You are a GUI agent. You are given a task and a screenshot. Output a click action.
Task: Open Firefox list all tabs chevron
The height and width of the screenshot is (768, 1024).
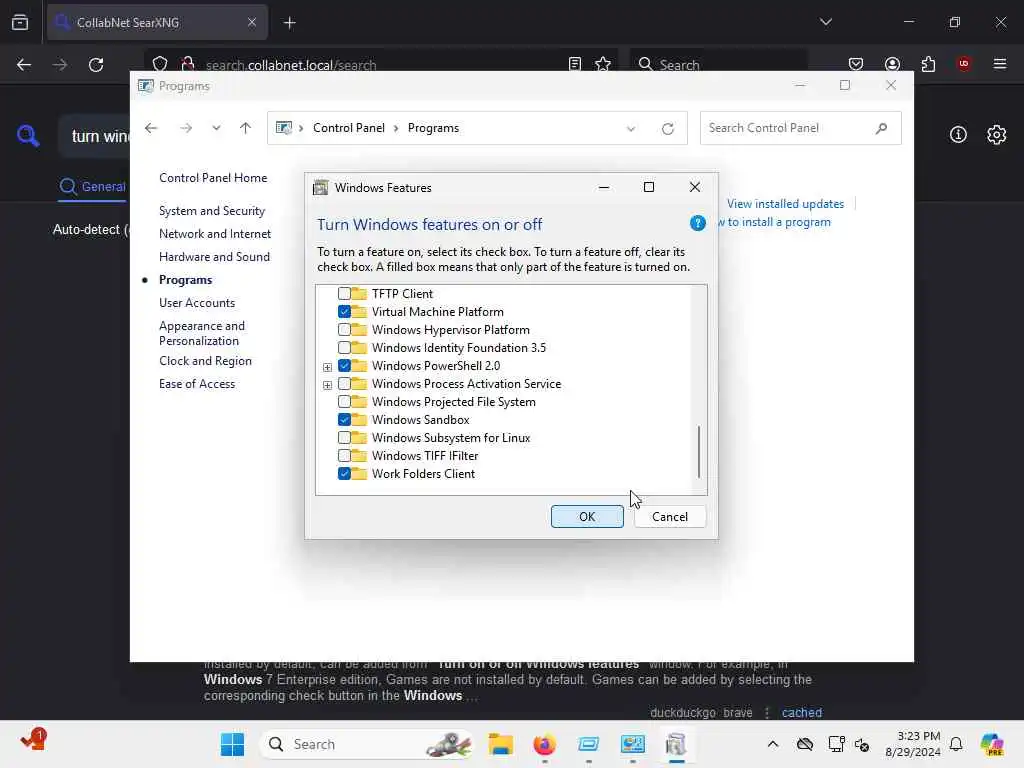click(x=825, y=22)
